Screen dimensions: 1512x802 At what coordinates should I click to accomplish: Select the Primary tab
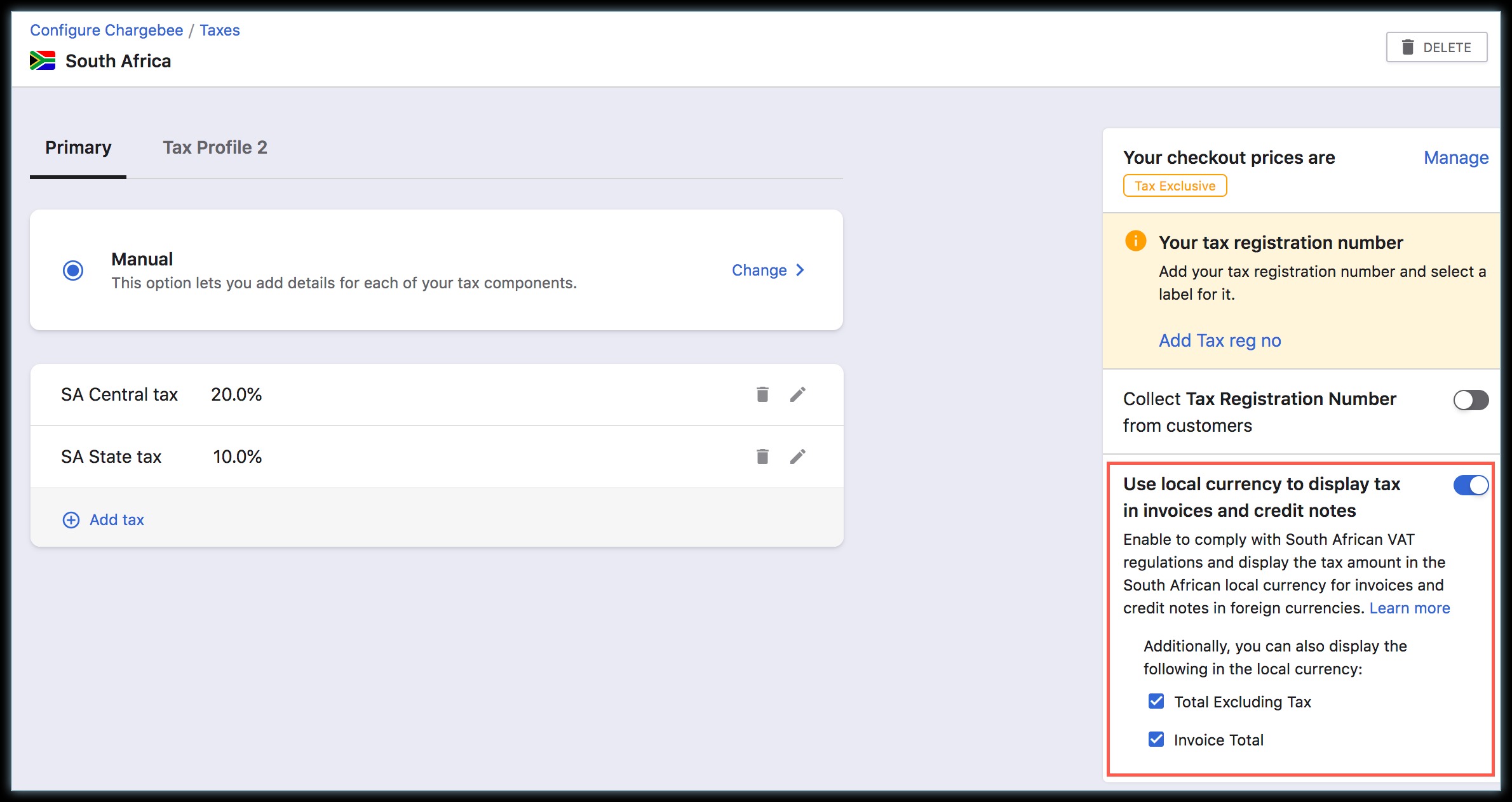click(x=78, y=147)
